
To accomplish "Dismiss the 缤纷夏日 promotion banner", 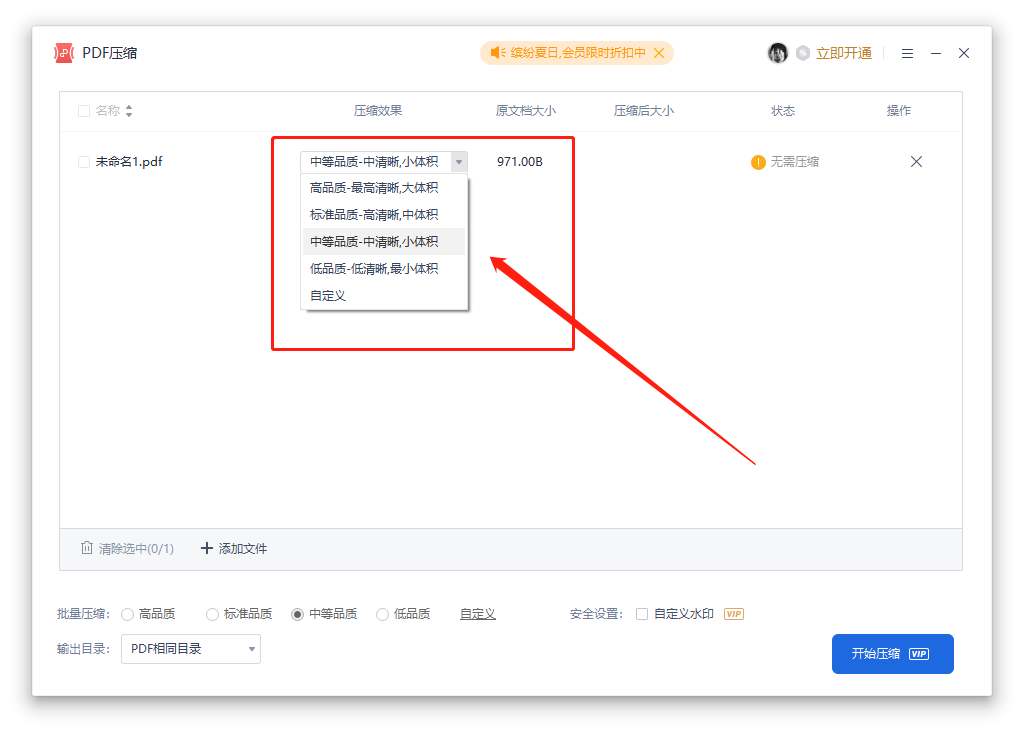I will click(659, 53).
